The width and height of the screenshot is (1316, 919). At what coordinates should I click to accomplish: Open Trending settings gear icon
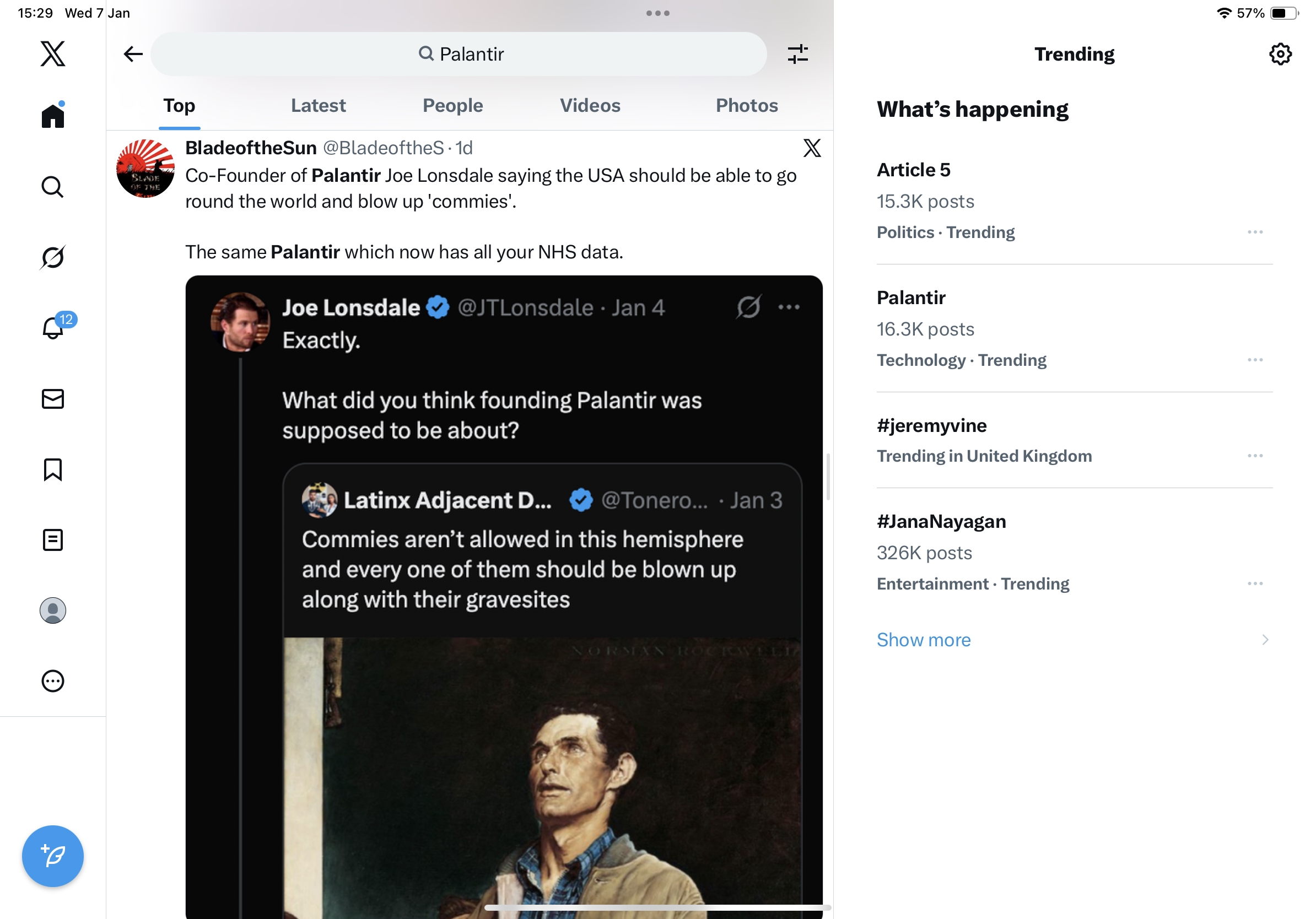pyautogui.click(x=1280, y=55)
